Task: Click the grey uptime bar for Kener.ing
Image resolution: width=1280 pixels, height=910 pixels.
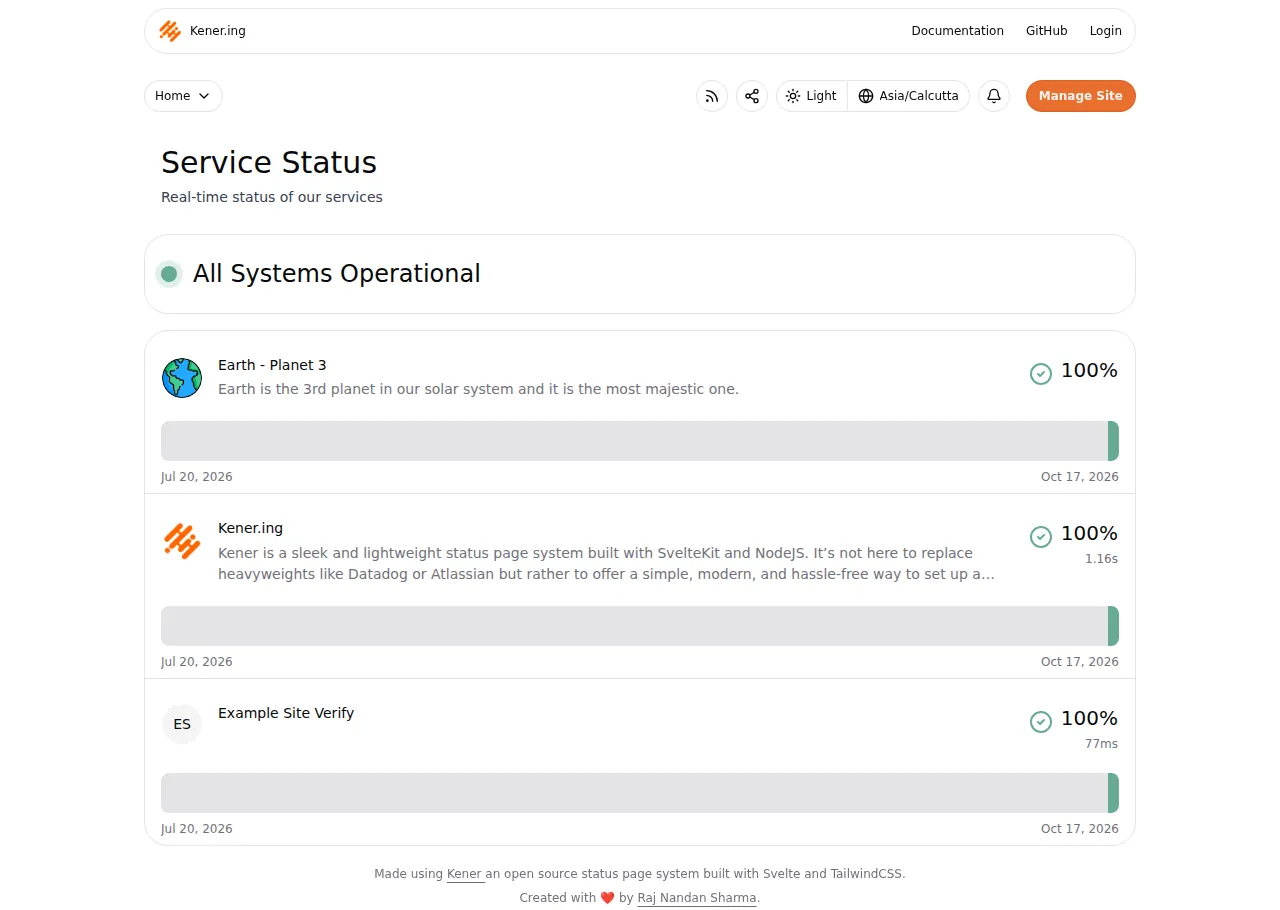Action: point(634,626)
